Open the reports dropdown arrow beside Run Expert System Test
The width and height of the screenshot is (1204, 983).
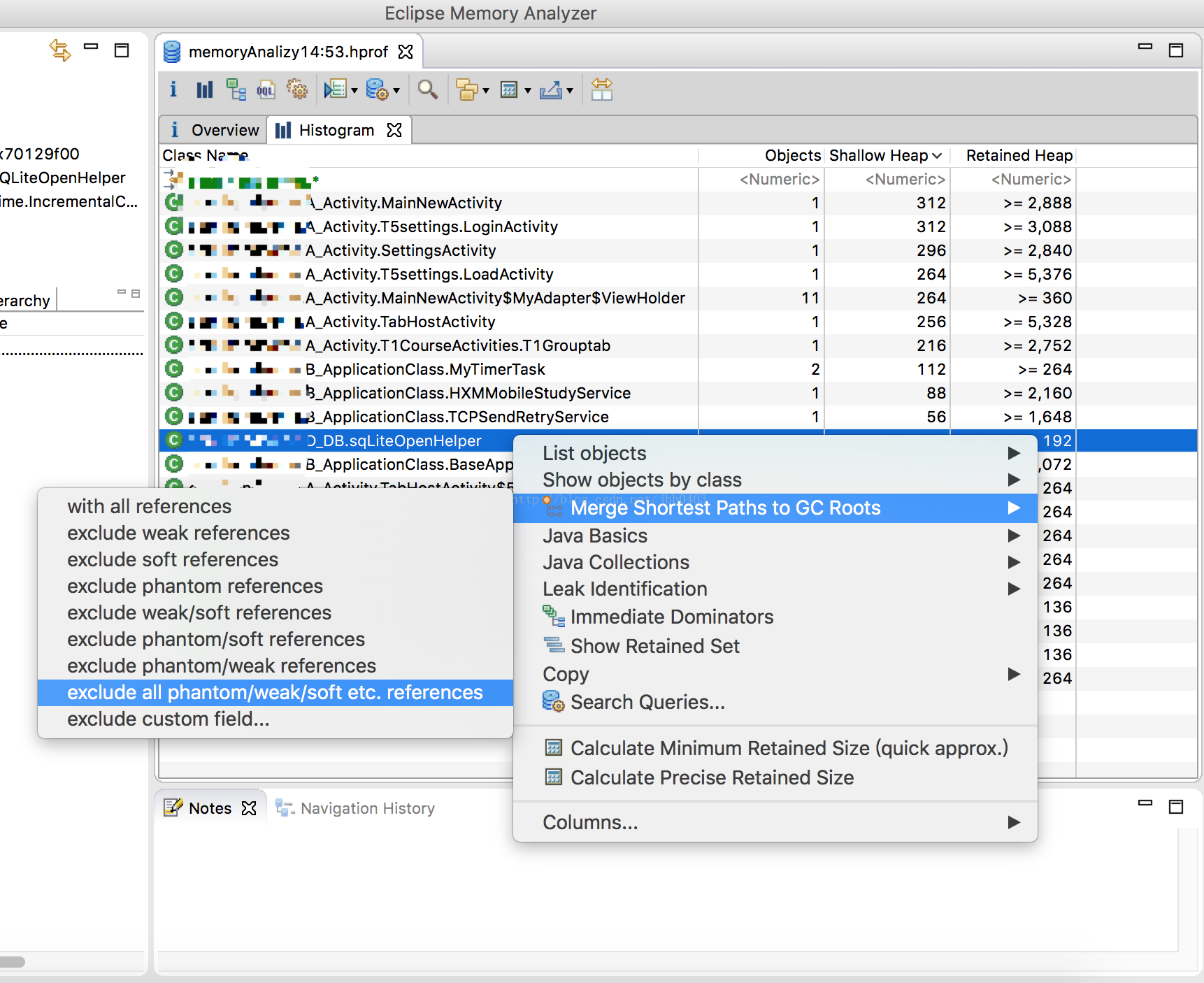tap(354, 91)
